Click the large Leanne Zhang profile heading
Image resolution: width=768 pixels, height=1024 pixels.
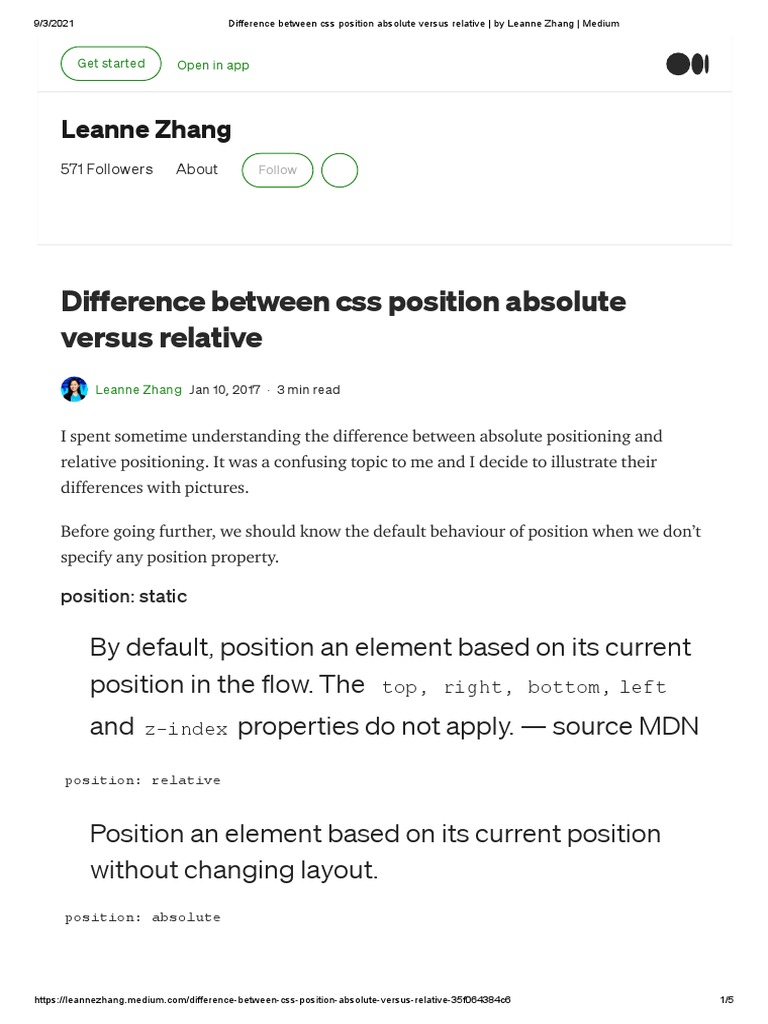coord(146,129)
